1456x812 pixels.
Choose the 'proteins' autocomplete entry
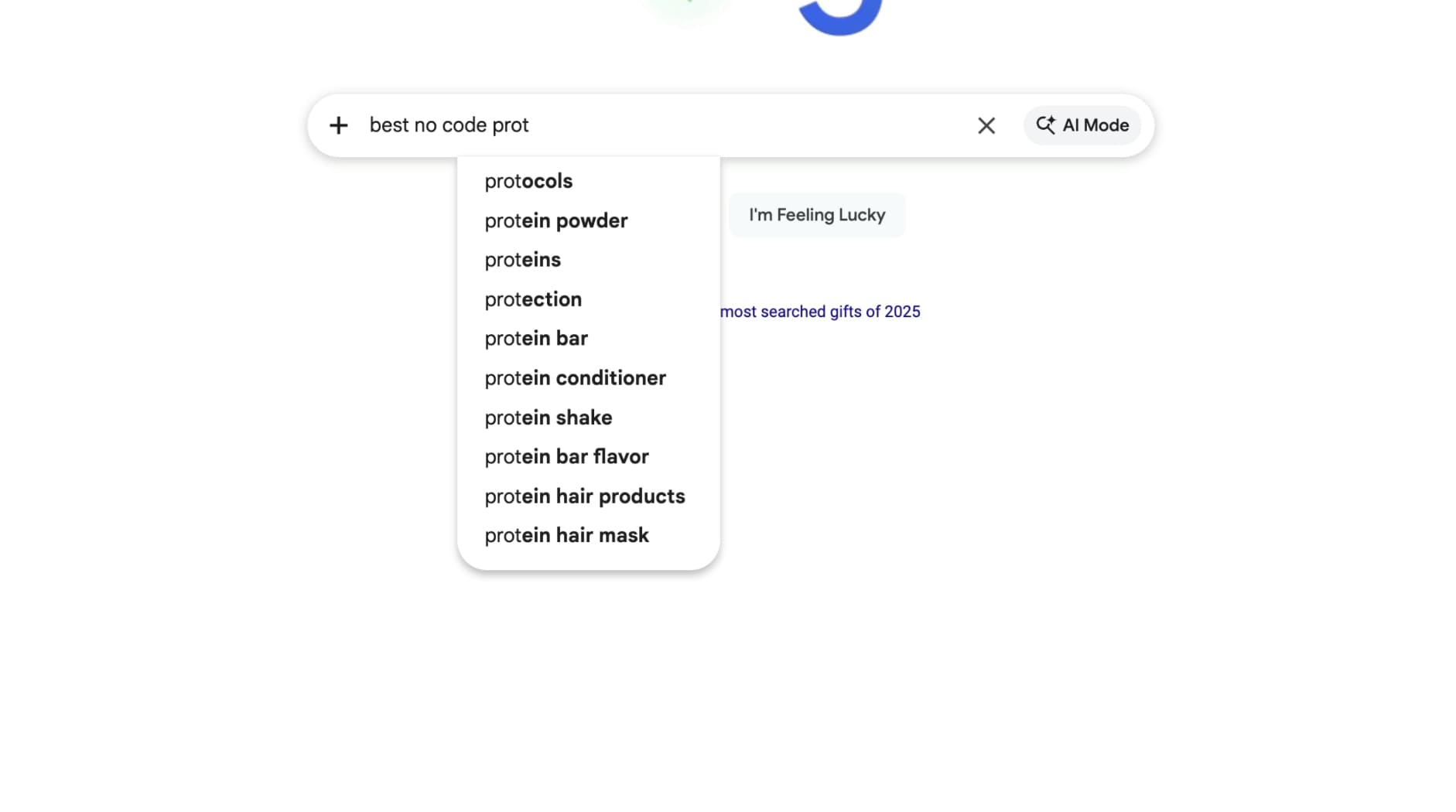click(x=523, y=260)
